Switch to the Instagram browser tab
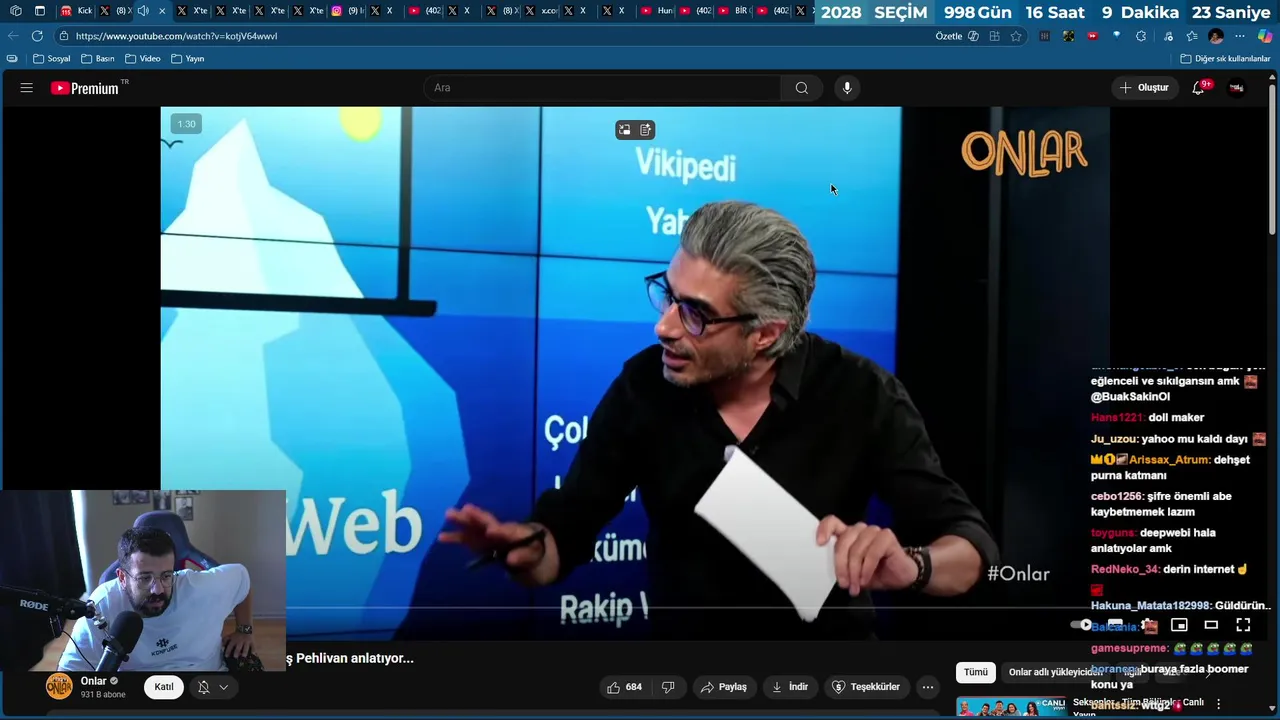This screenshot has height=720, width=1280. click(x=346, y=11)
